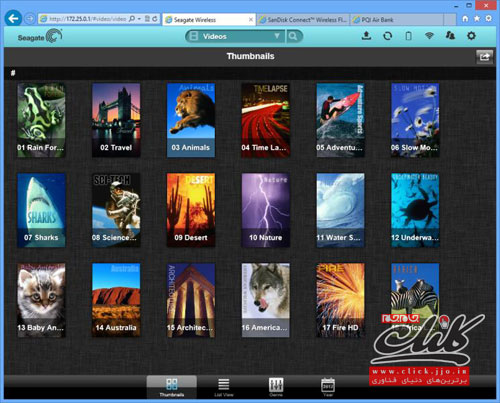Open the 01 Rain Forest video thumbnail
Viewport: 500px width, 403px height.
click(x=41, y=120)
